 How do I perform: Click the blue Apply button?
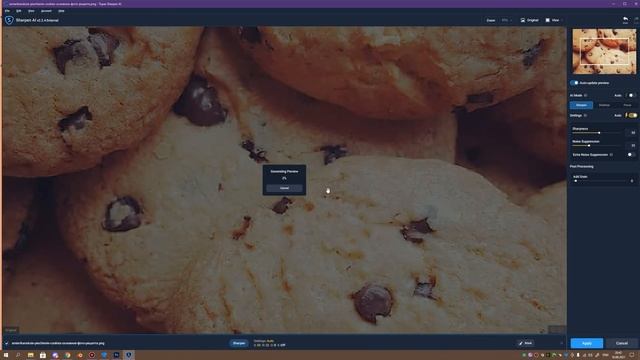point(587,343)
